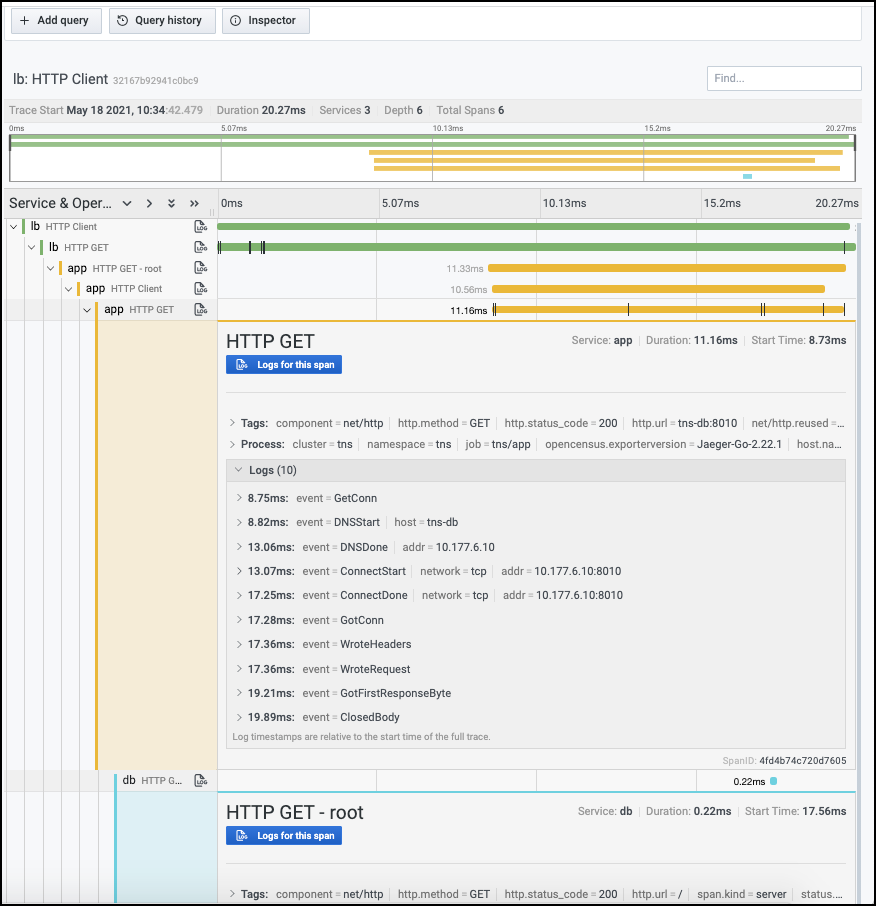Click the log icon for lb HTTP Client span

pos(201,227)
